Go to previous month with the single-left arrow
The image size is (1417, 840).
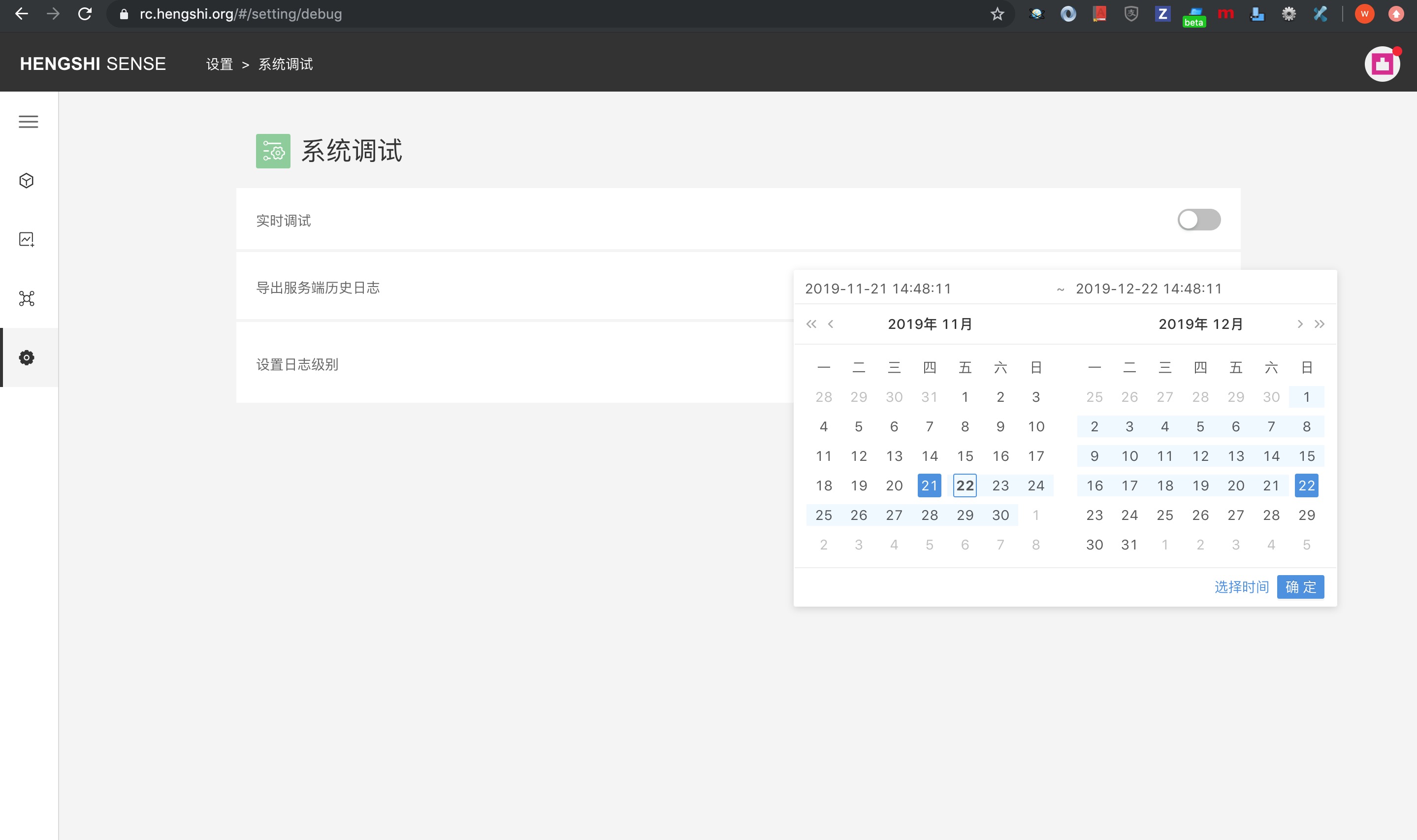[831, 324]
